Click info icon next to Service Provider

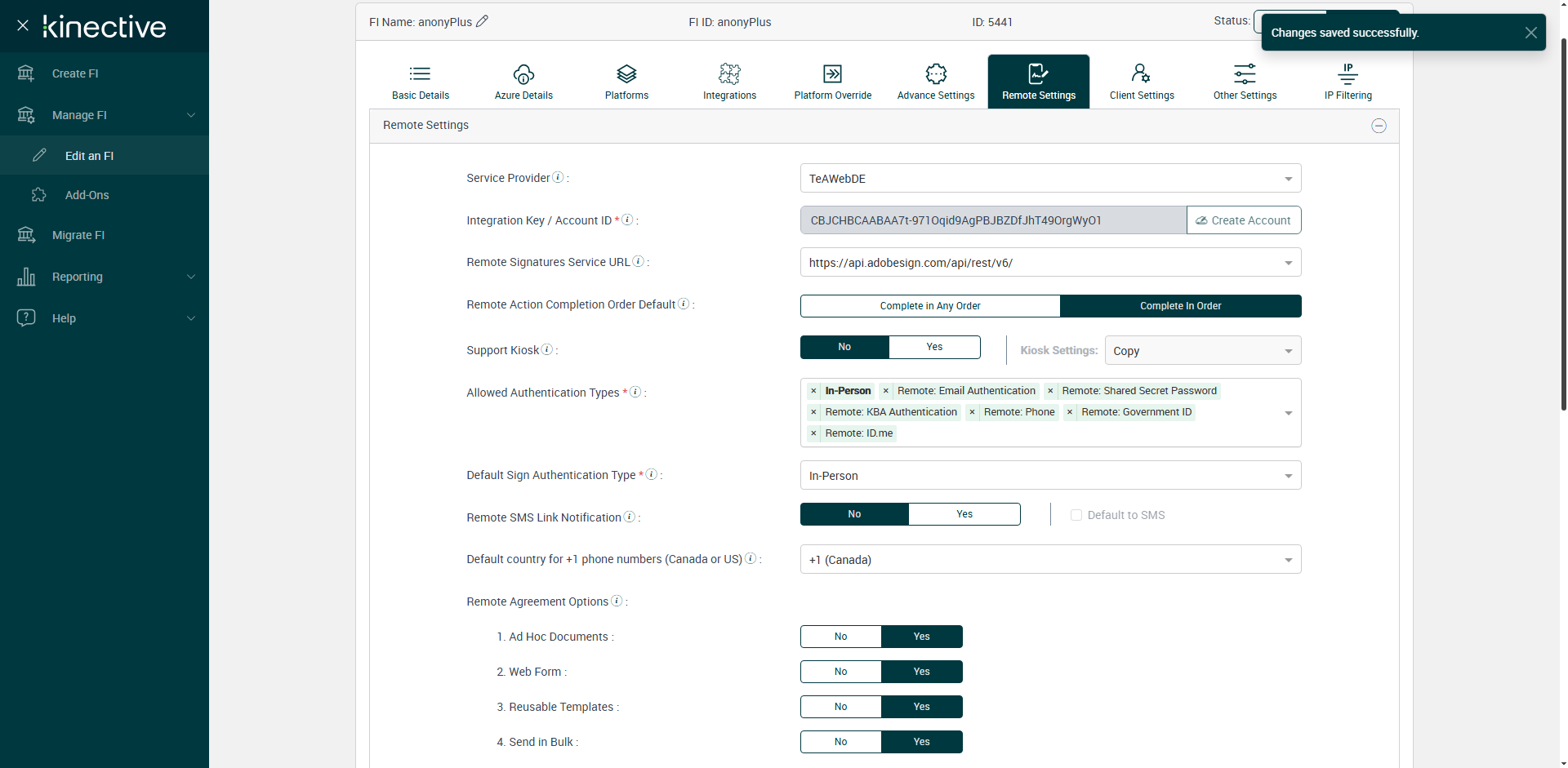pyautogui.click(x=558, y=177)
